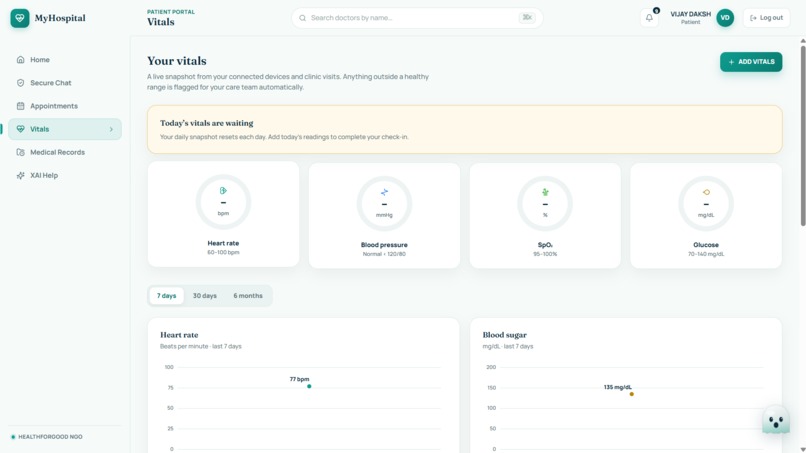Viewport: 806px width, 453px height.
Task: Click the page vertical scrollbar thumb
Action: pos(803,135)
